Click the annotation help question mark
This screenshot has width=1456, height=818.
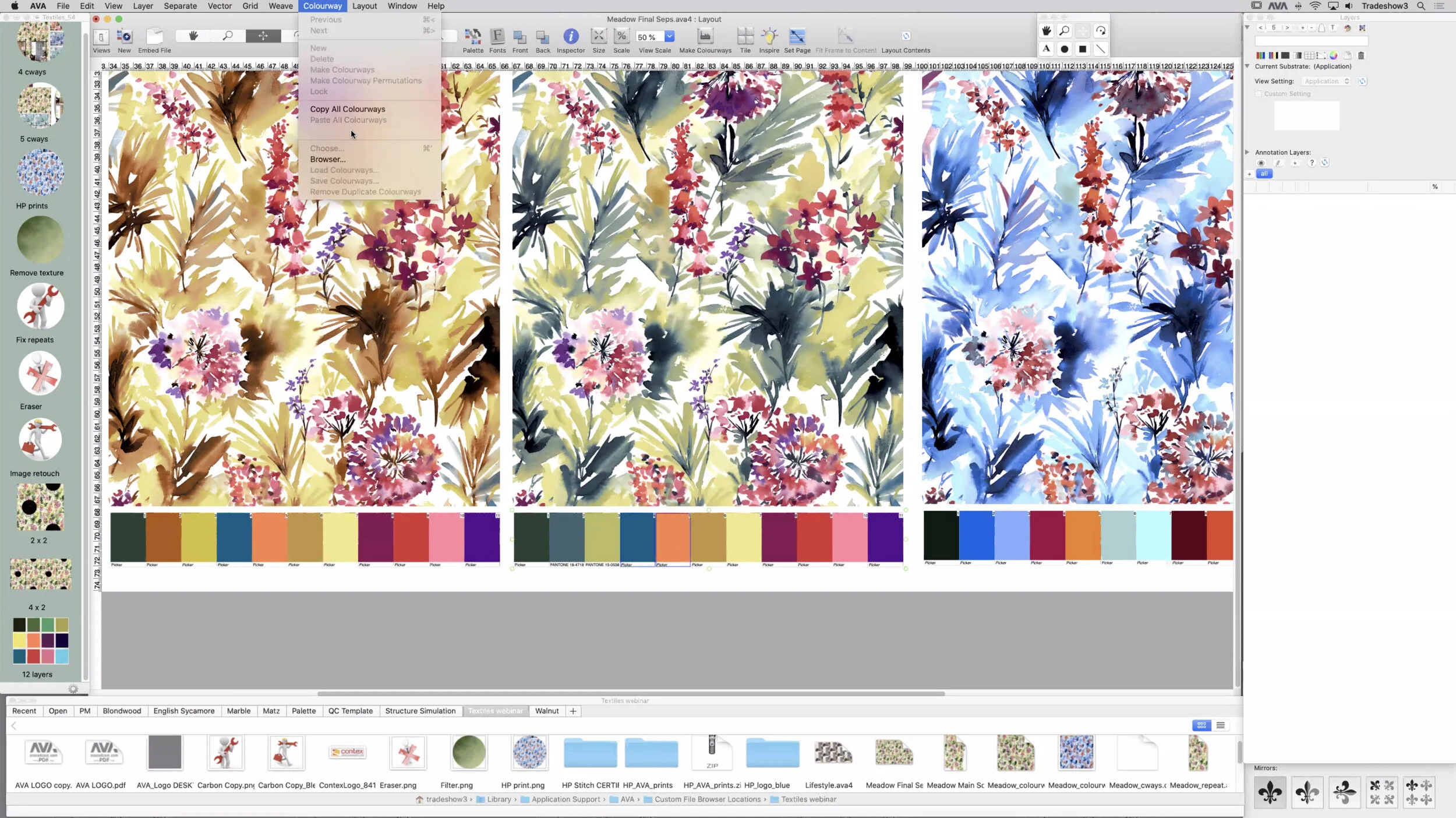1312,163
